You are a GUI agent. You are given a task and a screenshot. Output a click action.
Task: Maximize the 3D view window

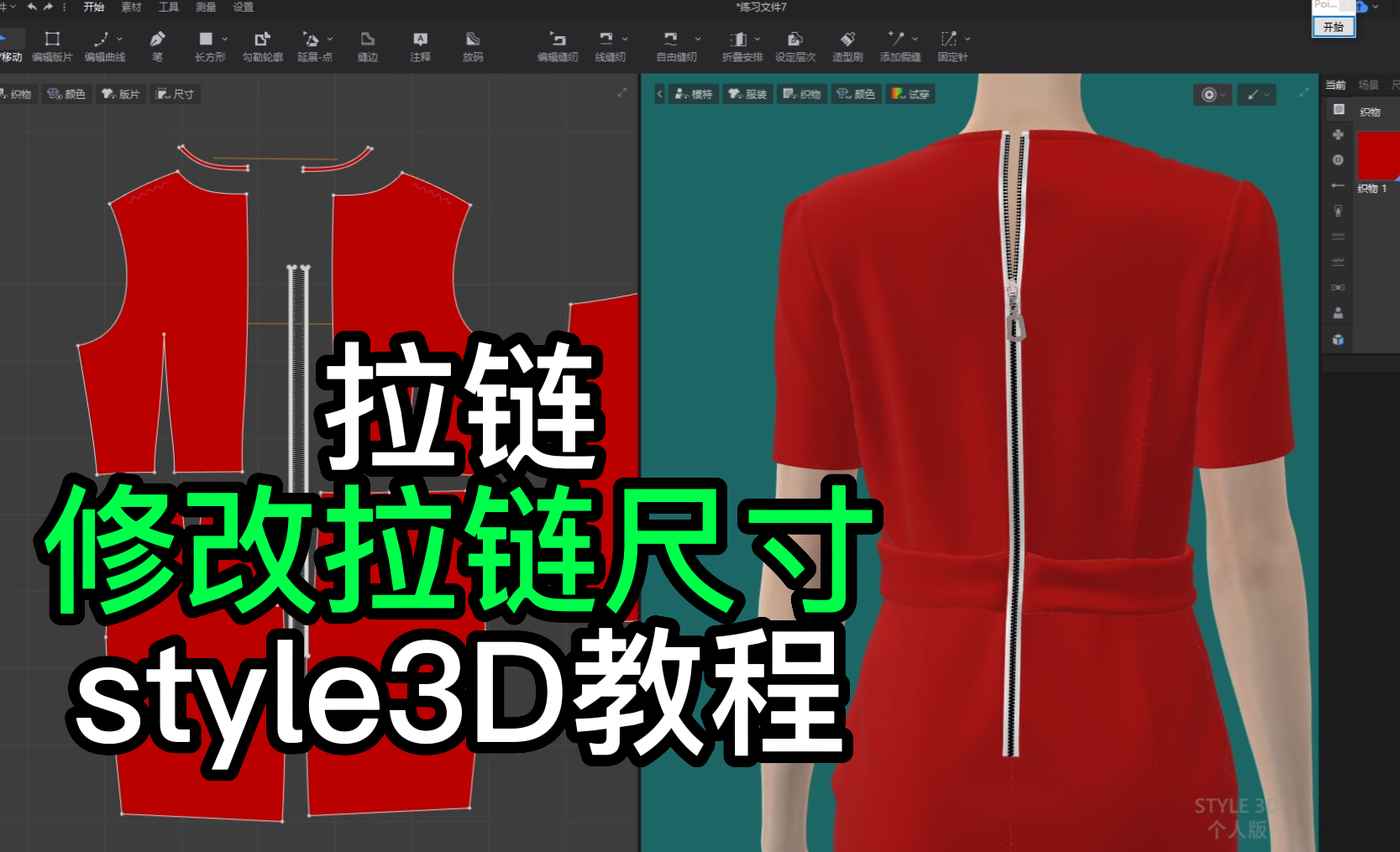(1303, 92)
